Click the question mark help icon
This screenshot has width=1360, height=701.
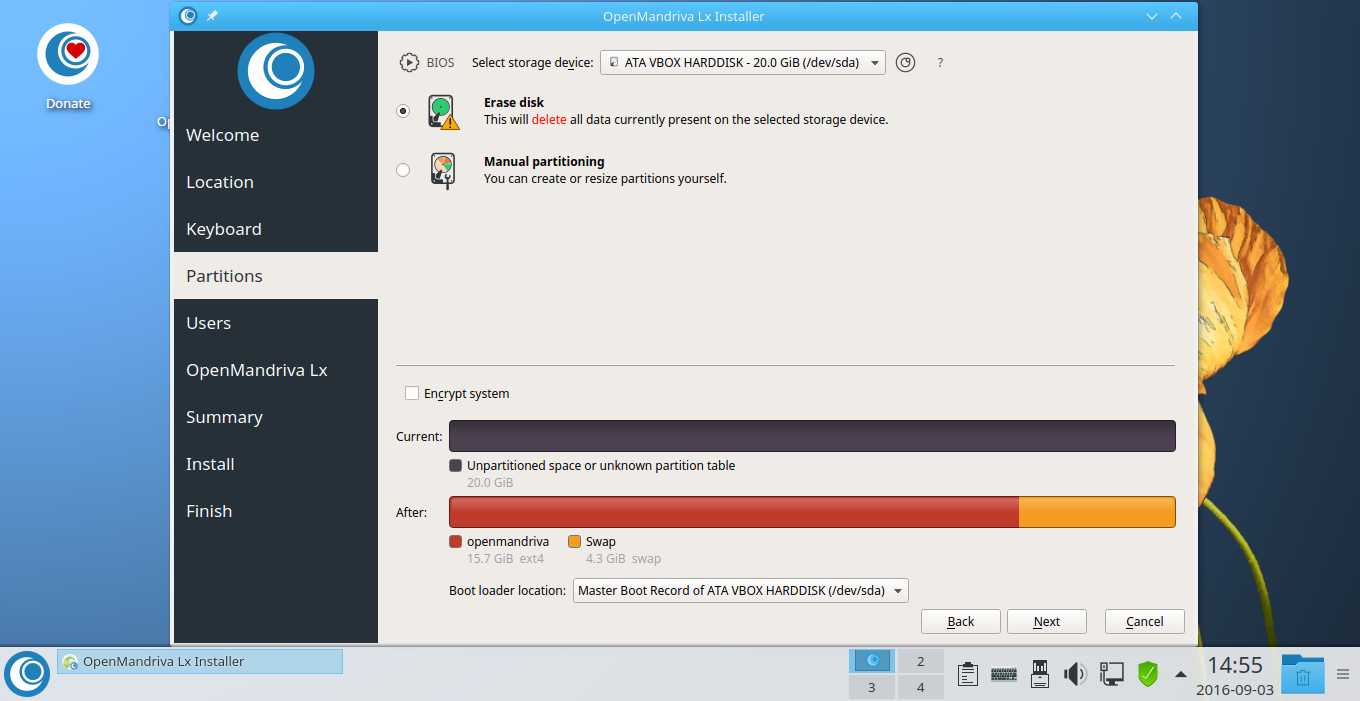940,63
